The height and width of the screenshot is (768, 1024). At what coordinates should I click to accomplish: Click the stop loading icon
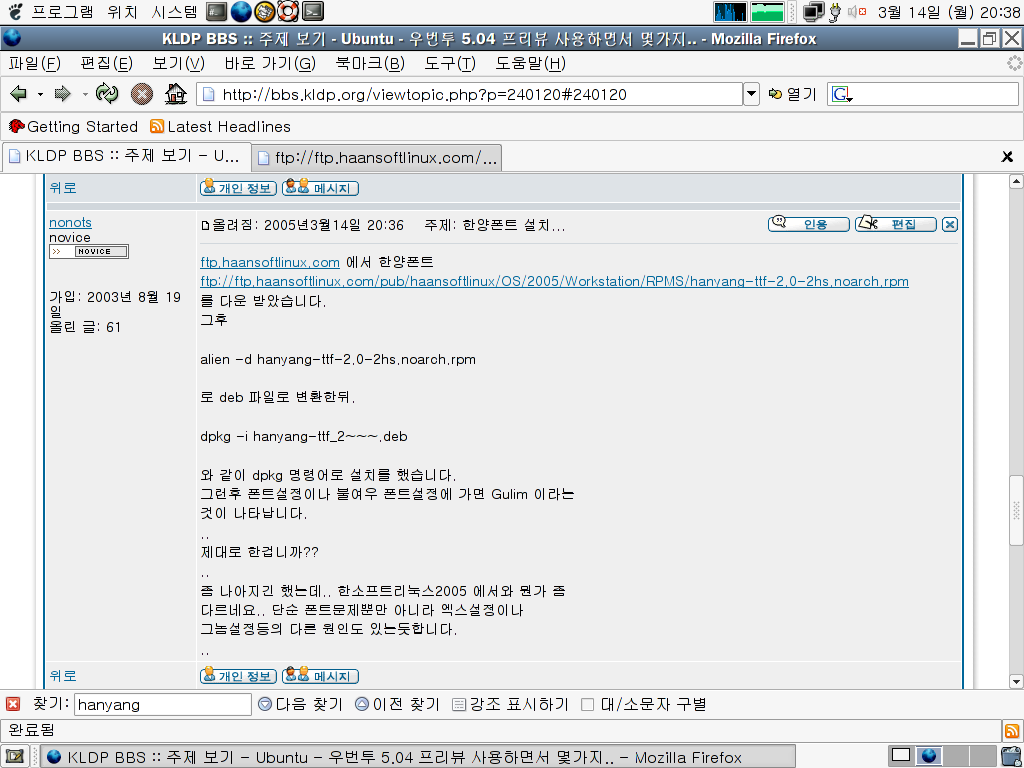tap(142, 94)
